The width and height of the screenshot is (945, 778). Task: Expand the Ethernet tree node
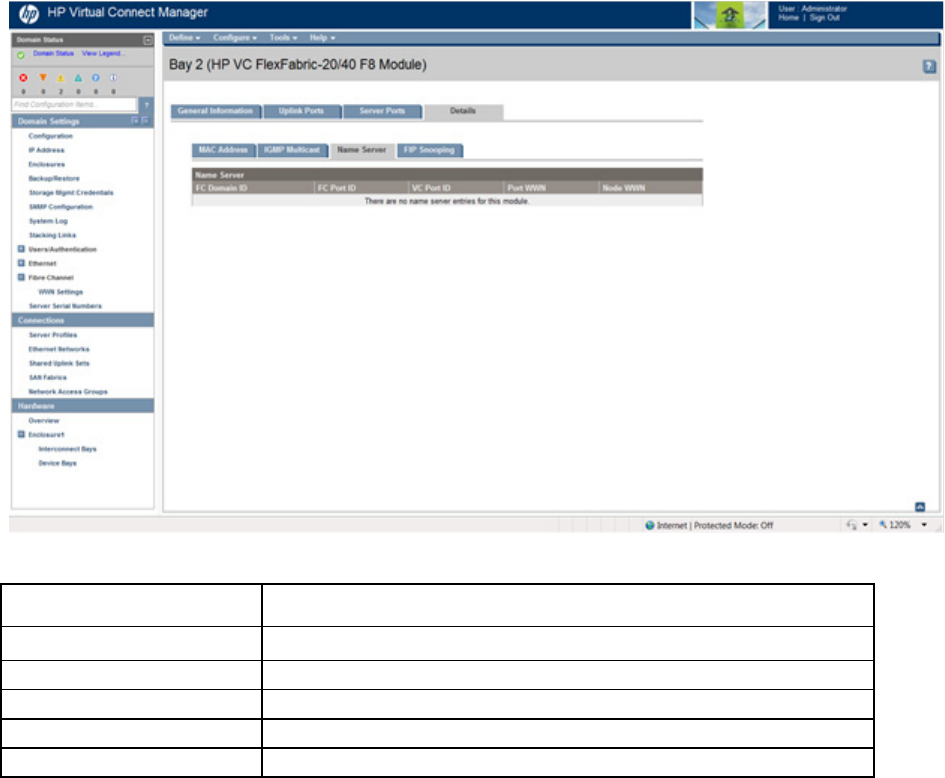point(21,263)
